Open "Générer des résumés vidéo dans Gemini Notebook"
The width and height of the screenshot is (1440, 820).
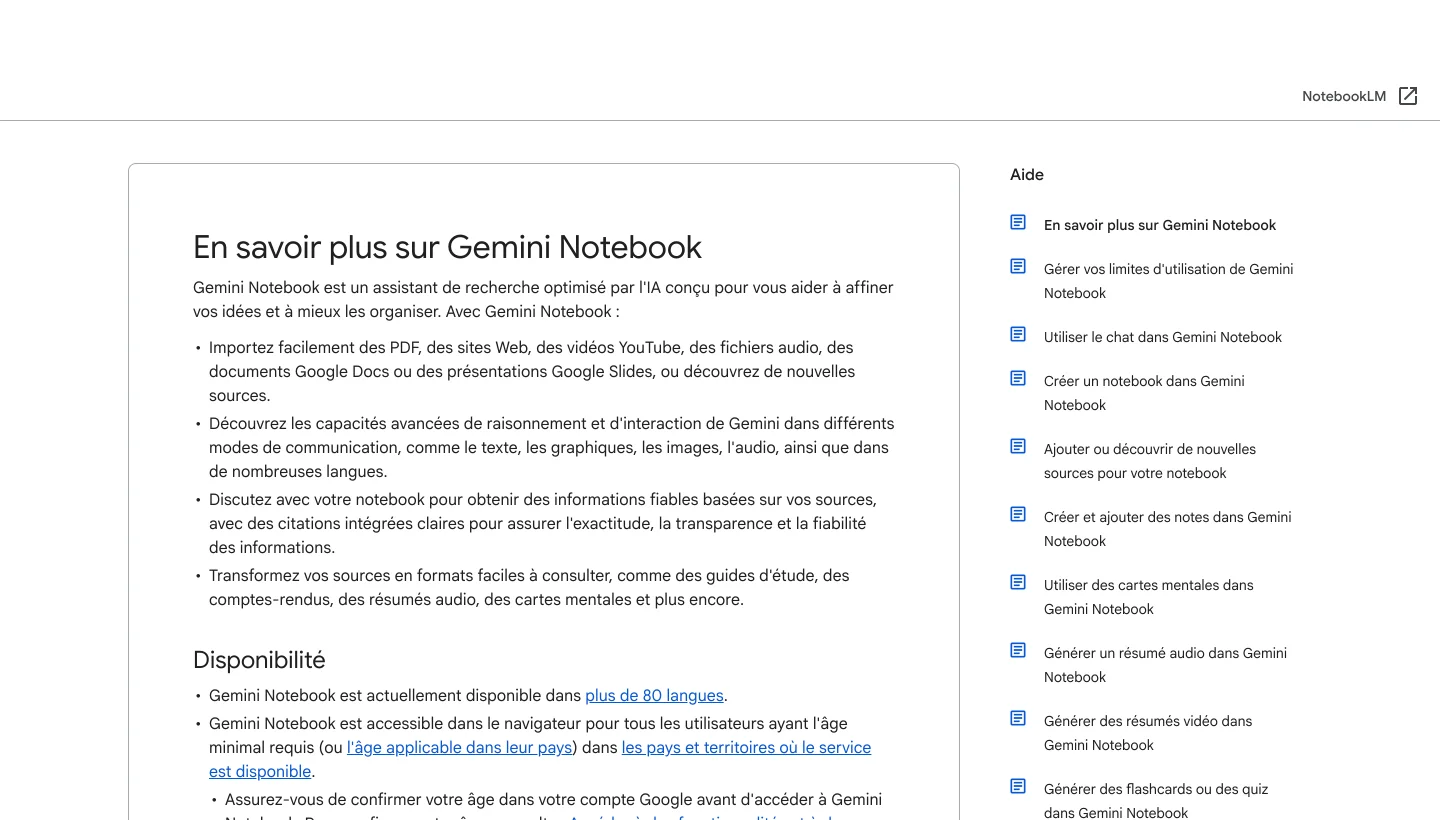(x=1148, y=733)
